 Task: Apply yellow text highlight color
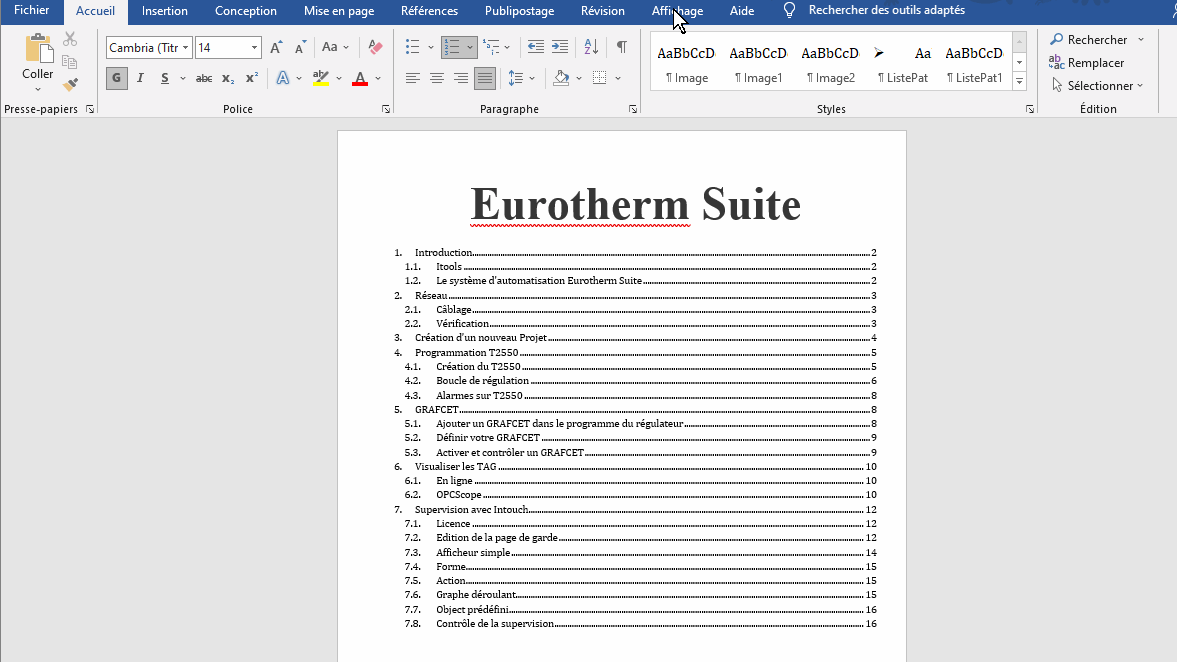pyautogui.click(x=321, y=78)
